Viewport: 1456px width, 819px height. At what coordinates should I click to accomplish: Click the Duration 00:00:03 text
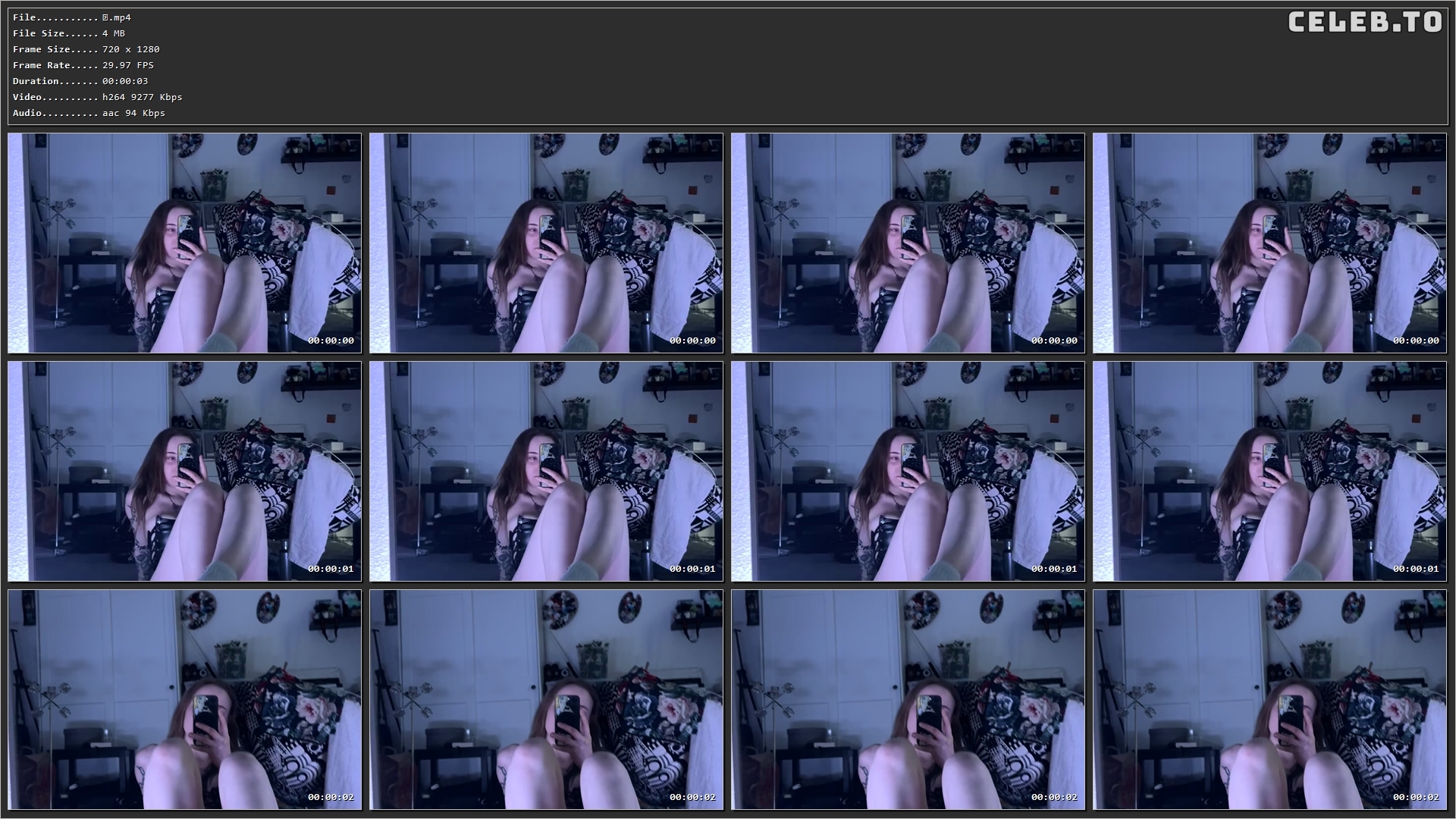click(x=80, y=81)
